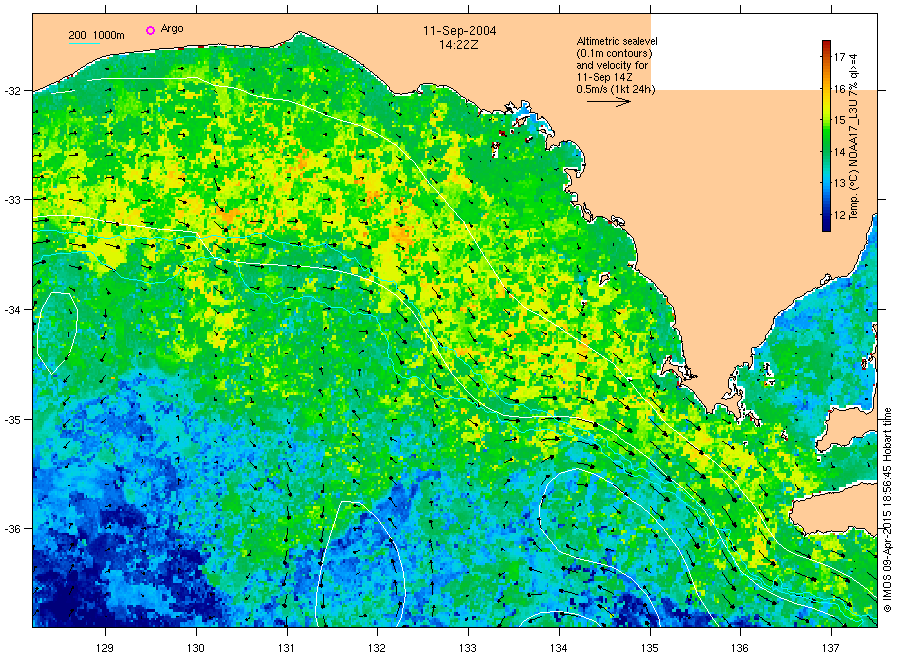Image resolution: width=900 pixels, height=660 pixels.
Task: Click the magenta Argo circle marker
Action: 150,30
